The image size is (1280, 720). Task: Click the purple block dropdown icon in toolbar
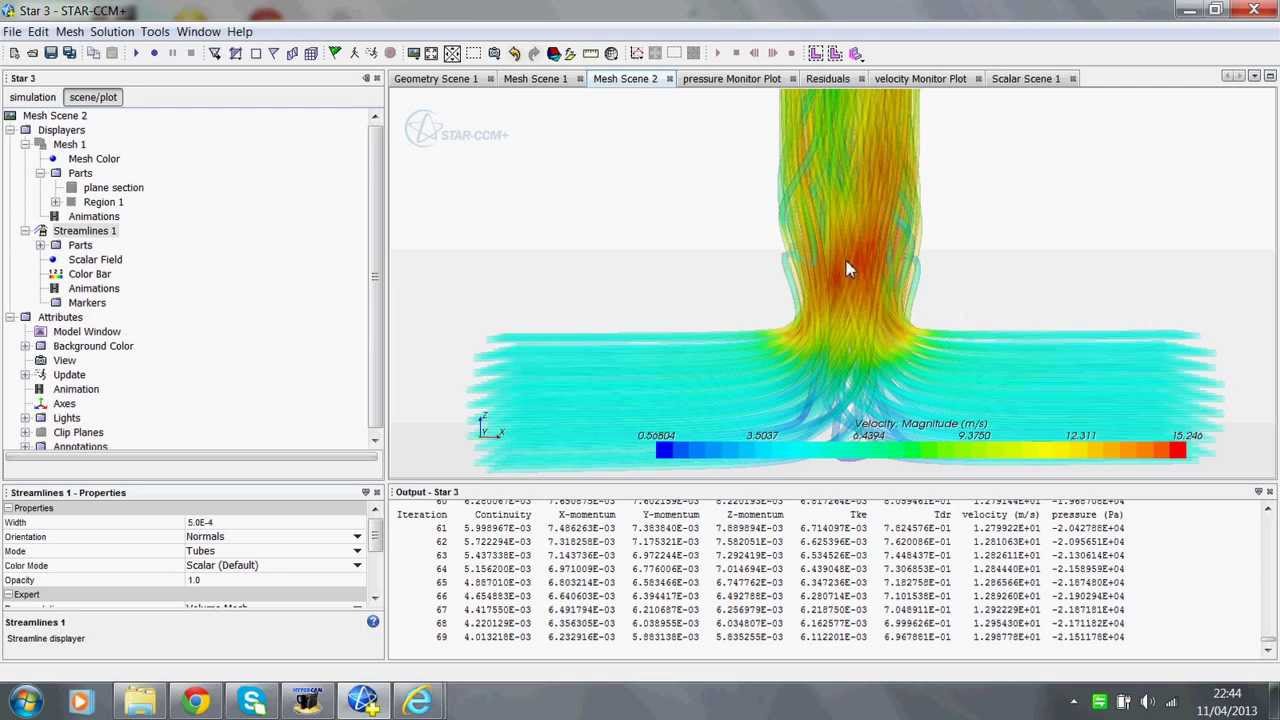856,53
